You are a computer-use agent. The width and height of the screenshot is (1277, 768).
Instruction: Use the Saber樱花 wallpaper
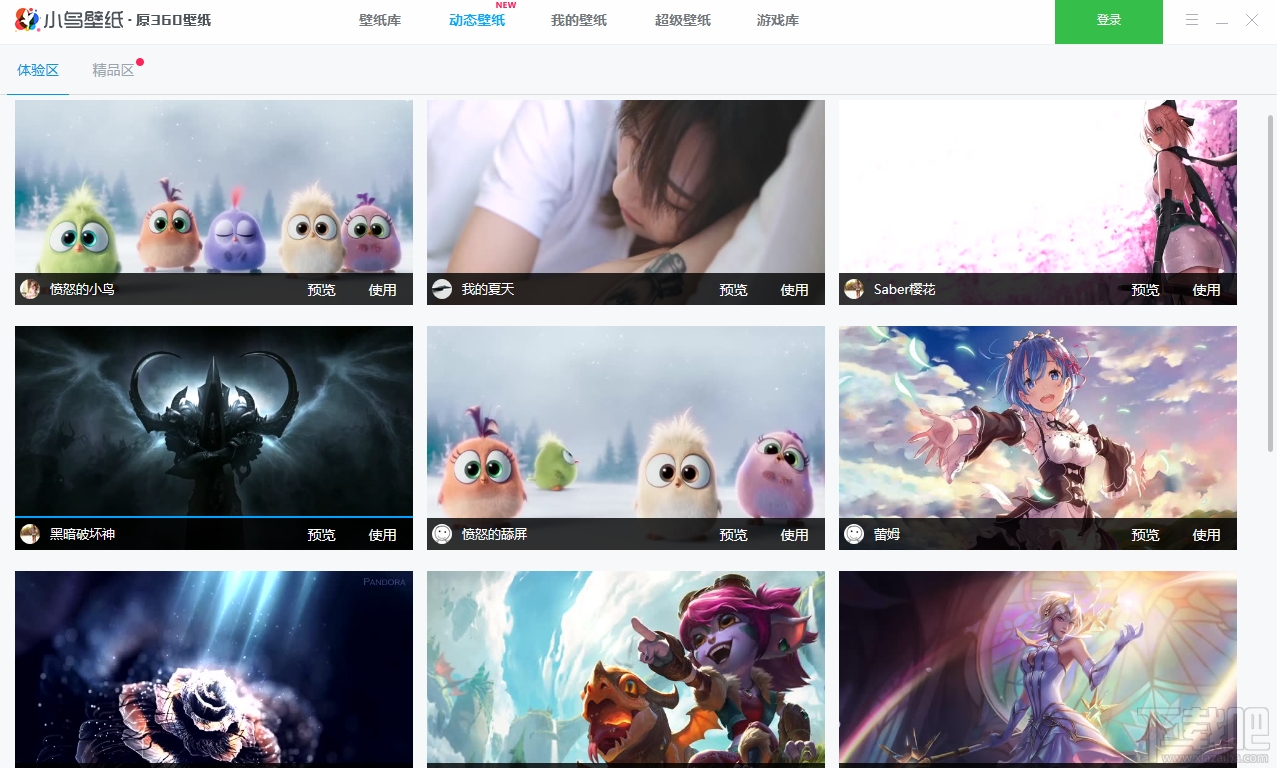point(1207,290)
